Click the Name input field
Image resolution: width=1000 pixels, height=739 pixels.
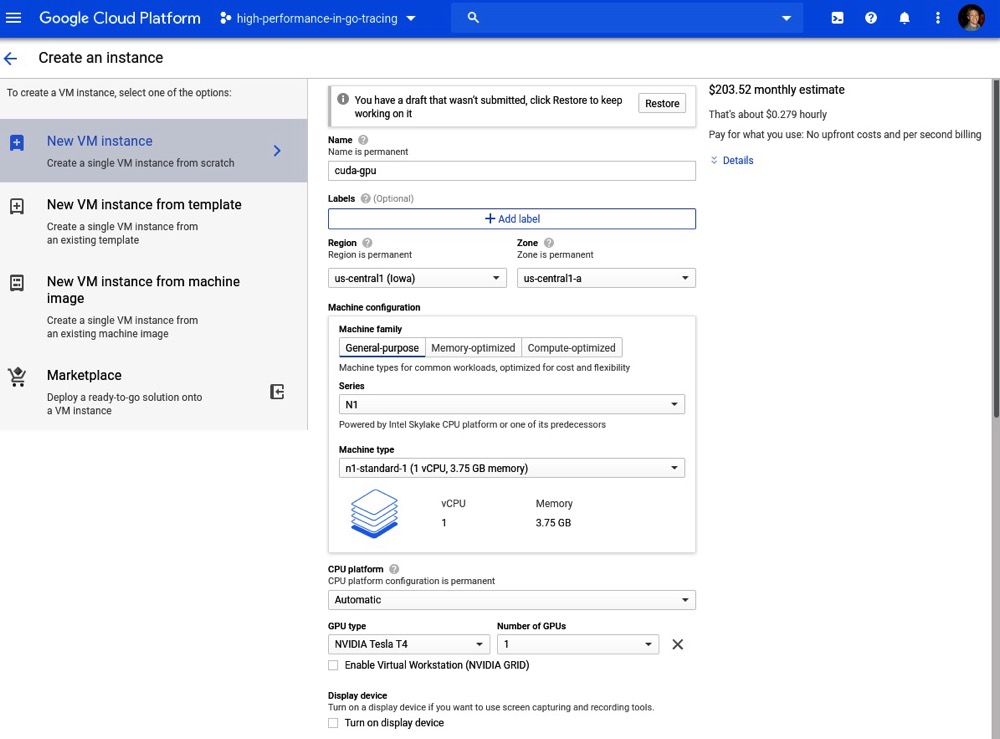(x=511, y=171)
